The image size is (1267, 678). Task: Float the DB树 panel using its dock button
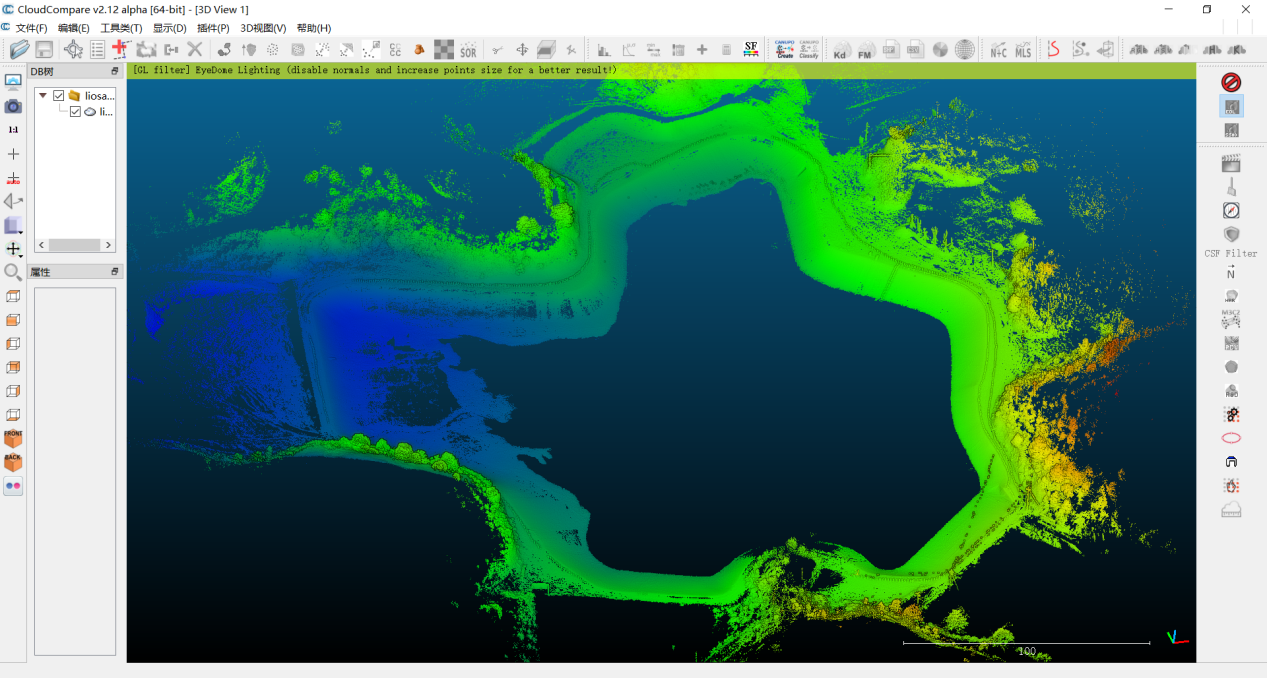(x=114, y=71)
